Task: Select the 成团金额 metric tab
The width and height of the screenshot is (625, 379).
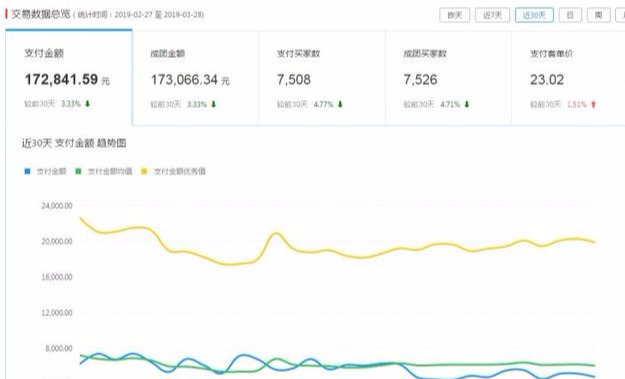Action: [x=195, y=78]
